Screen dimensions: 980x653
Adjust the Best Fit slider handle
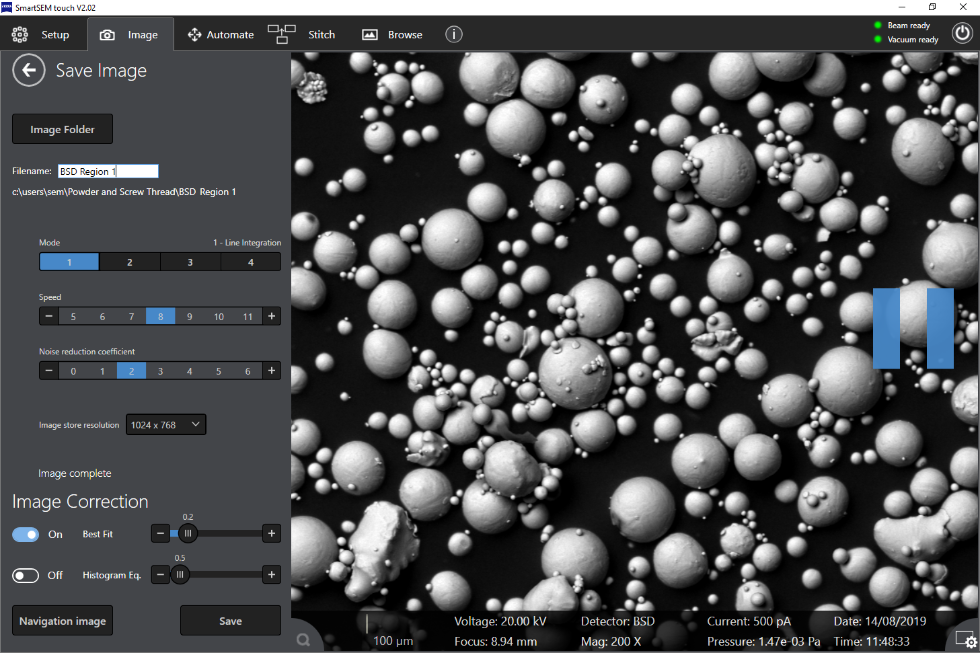(188, 534)
